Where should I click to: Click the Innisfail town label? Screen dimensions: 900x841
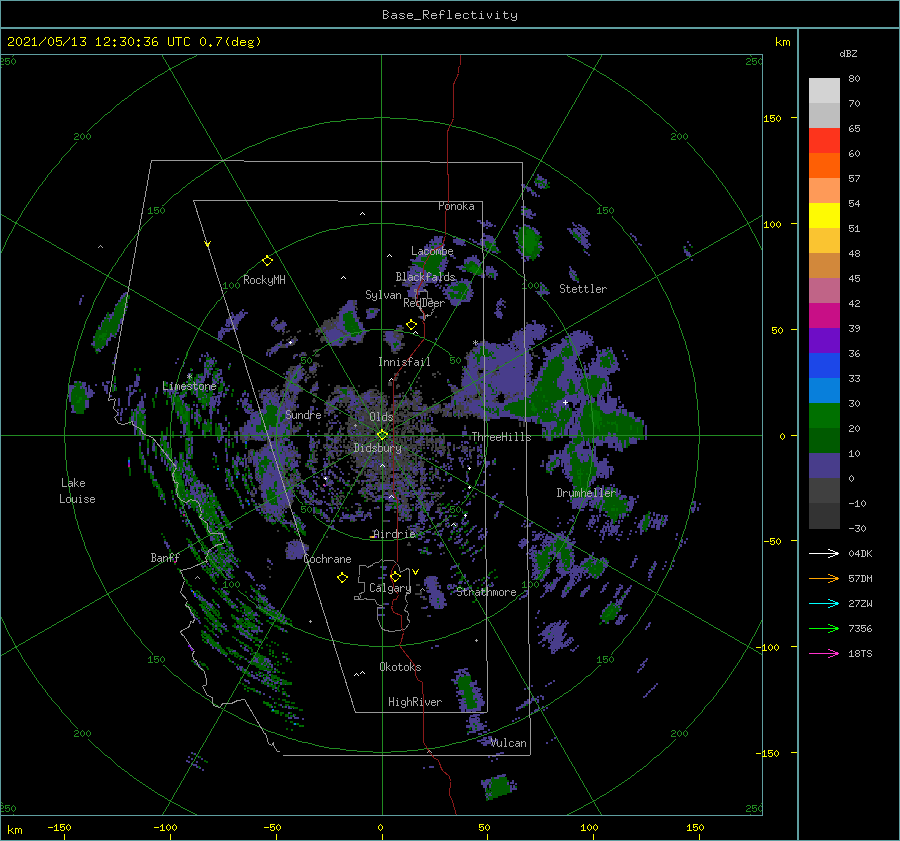tap(404, 362)
